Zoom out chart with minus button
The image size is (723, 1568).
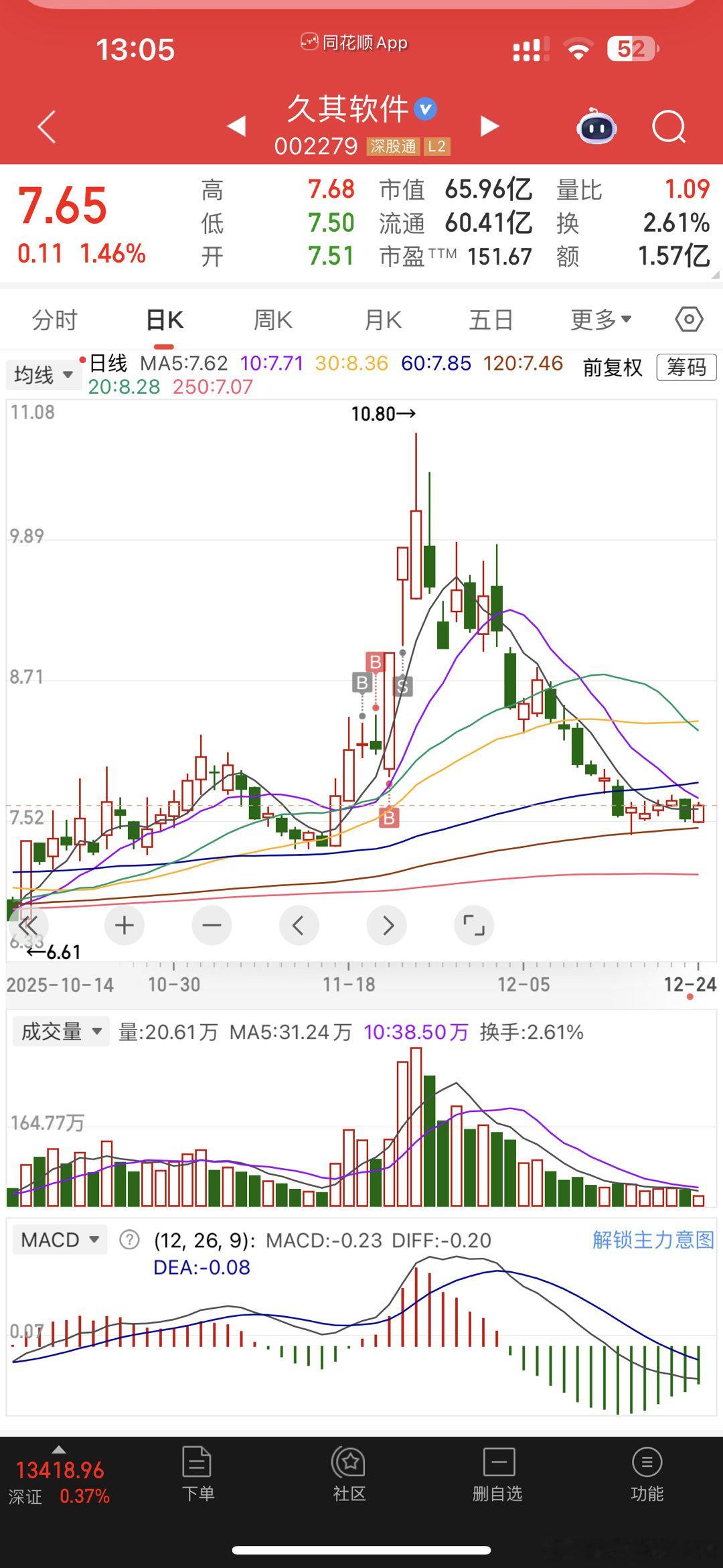pos(212,926)
